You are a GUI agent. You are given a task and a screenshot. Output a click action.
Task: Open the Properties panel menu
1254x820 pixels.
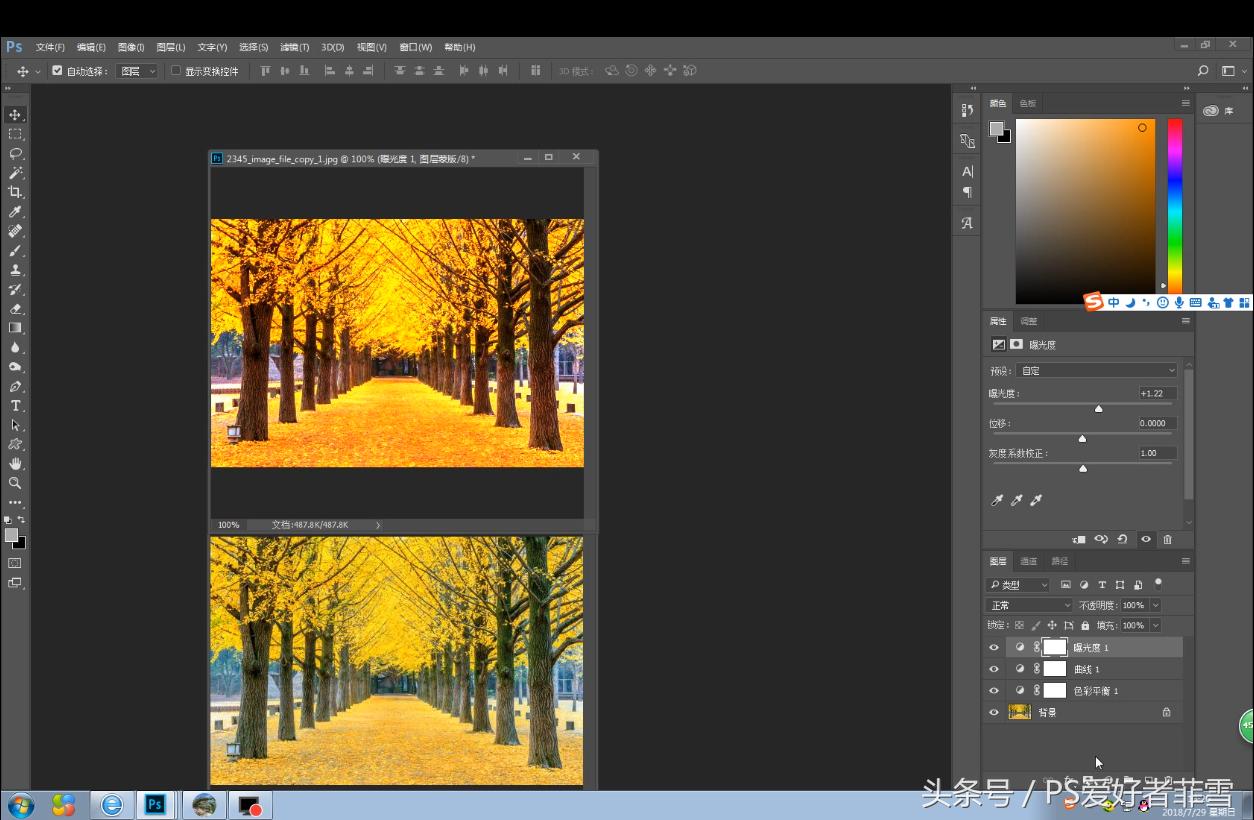(x=1186, y=321)
